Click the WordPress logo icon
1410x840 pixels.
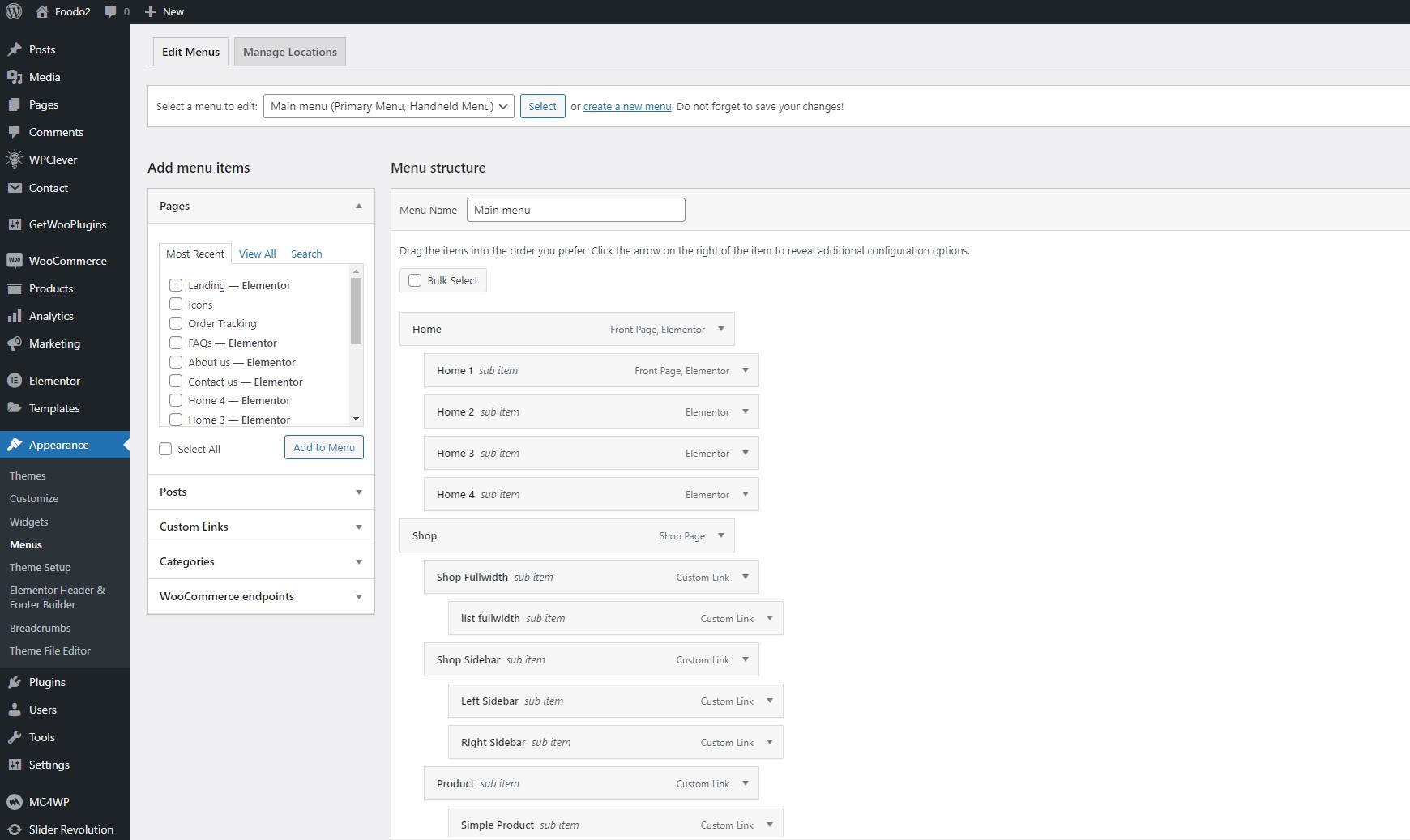pos(14,11)
